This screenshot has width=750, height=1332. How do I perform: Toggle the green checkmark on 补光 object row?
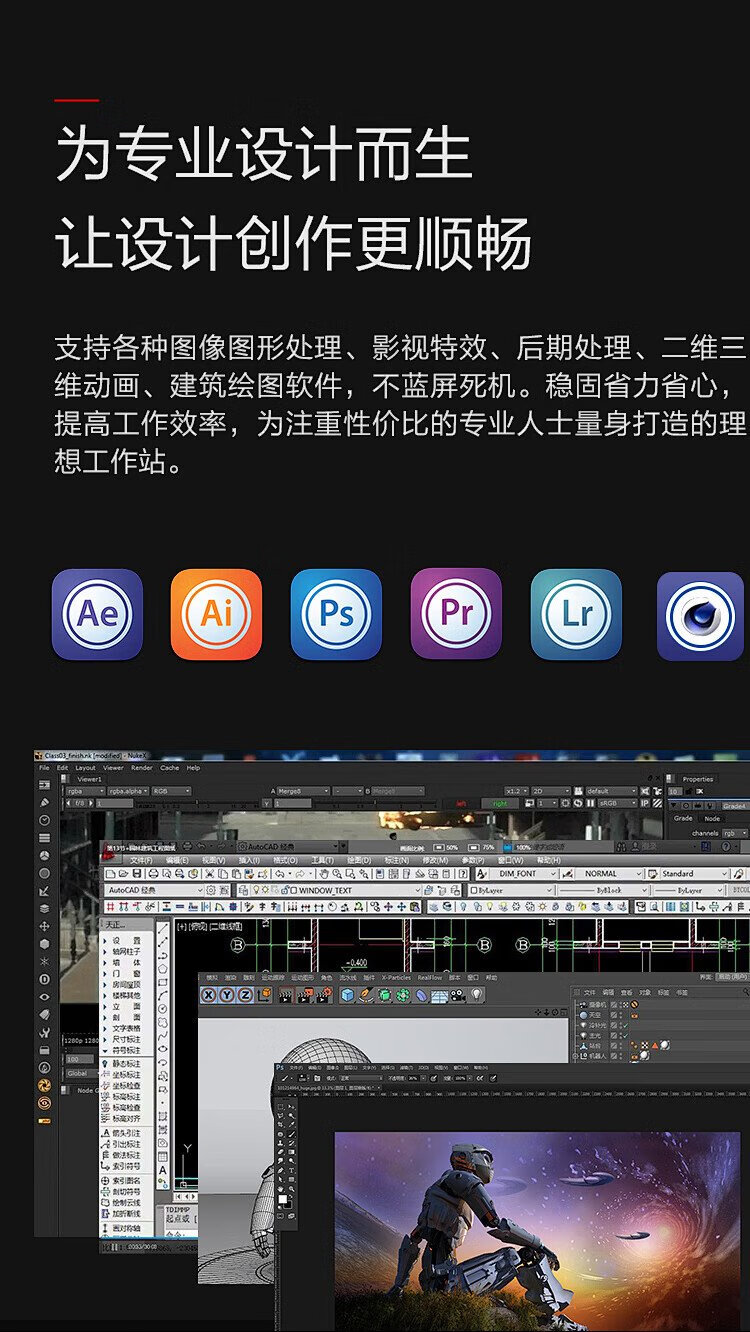click(626, 1024)
